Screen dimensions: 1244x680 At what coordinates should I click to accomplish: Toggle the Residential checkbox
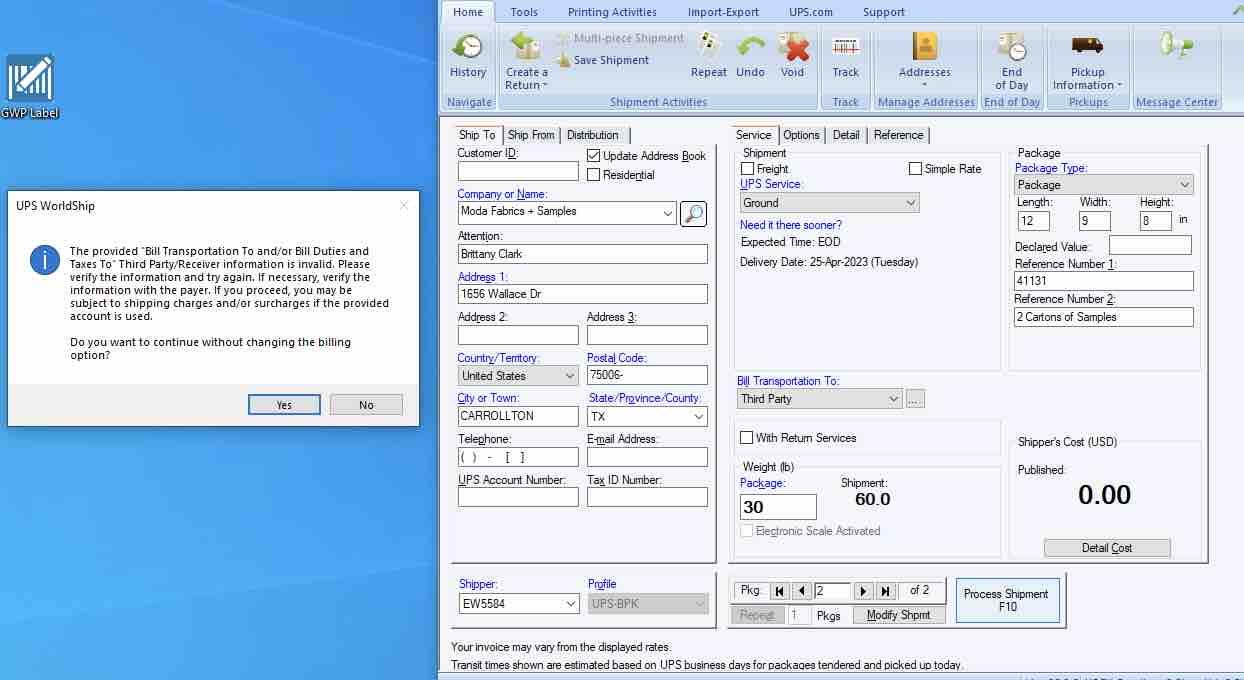[594, 175]
